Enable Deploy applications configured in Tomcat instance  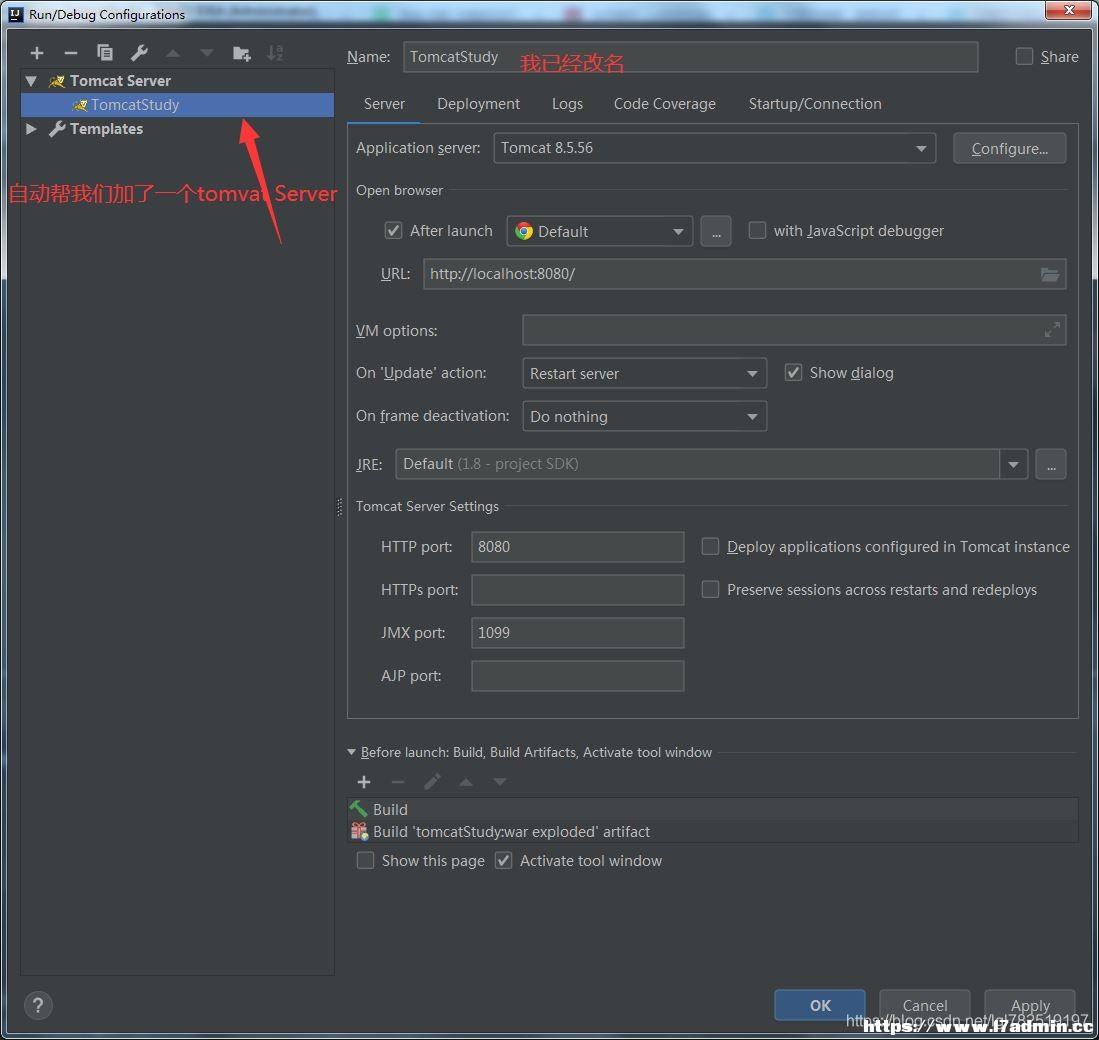coord(710,547)
